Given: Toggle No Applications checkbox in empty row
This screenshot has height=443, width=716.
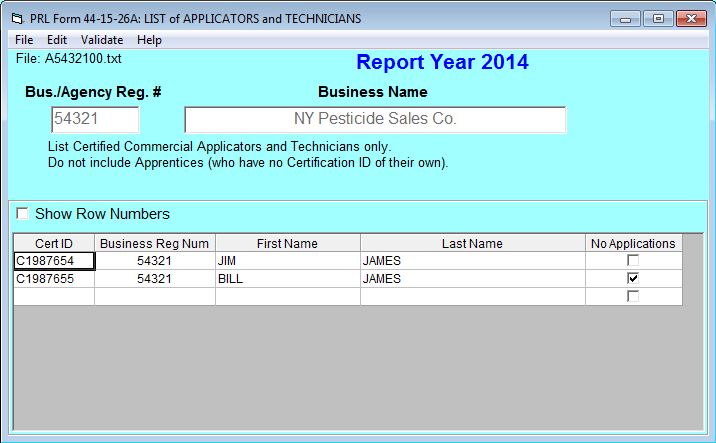Looking at the screenshot, I should point(632,297).
